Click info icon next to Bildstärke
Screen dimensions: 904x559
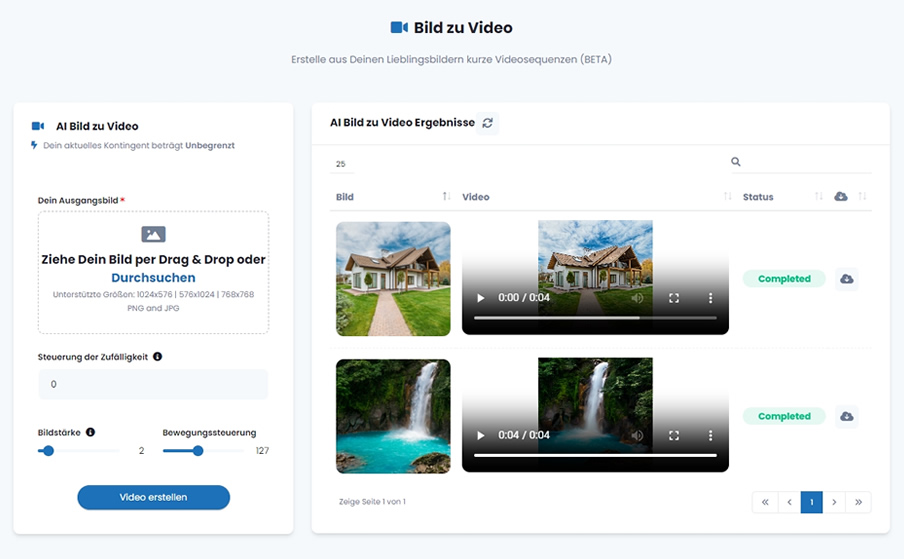click(91, 433)
